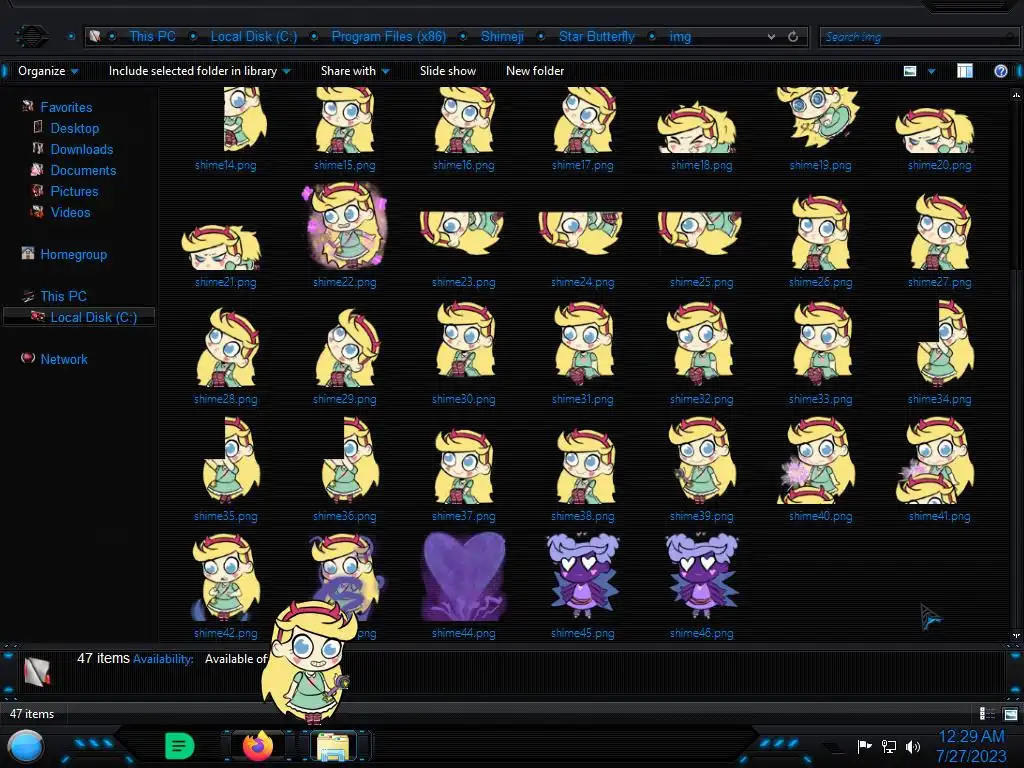Select Local Disk (C:) in navigation tree
Viewport: 1024px width, 768px height.
tap(80, 317)
